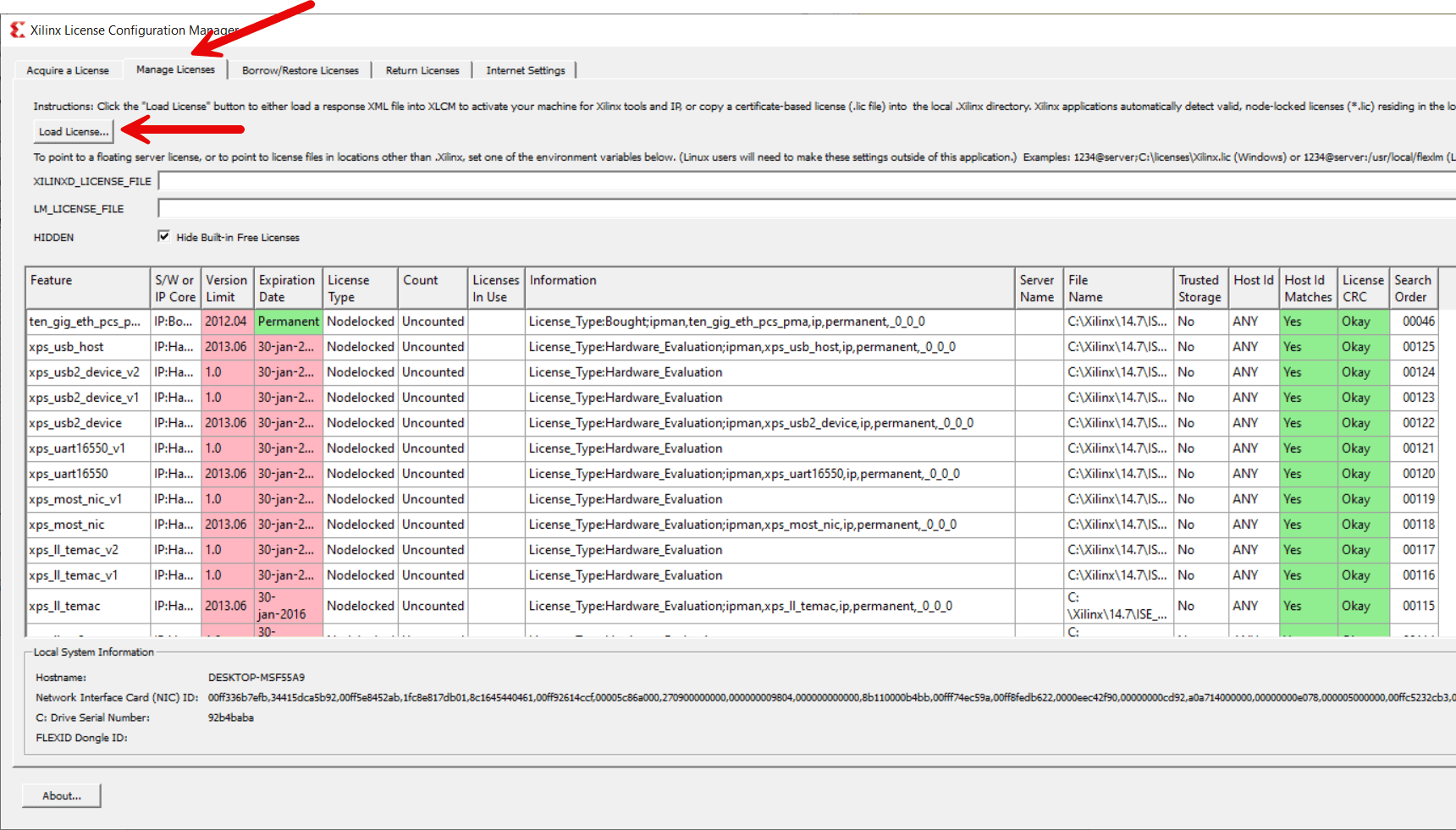This screenshot has height=830, width=1456.
Task: Open the Internet Settings tab
Action: coord(525,70)
